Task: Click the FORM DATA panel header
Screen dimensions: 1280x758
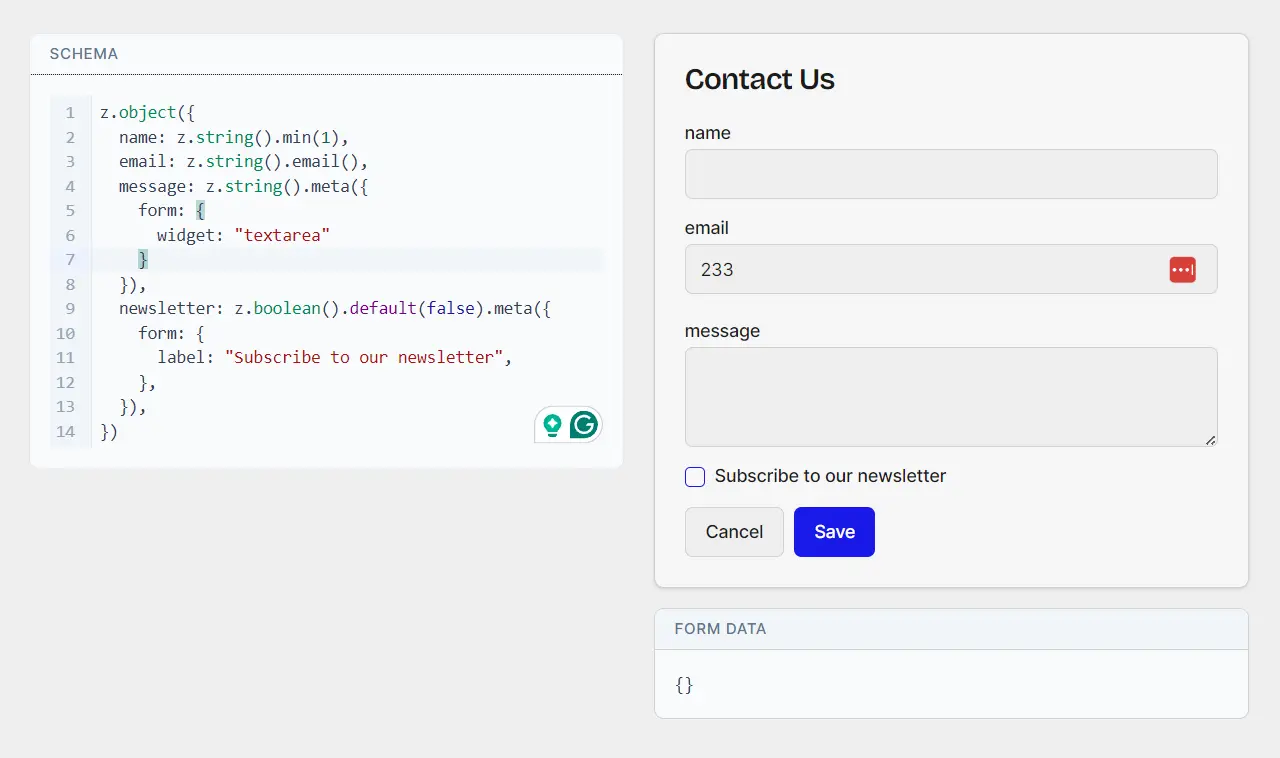Action: click(720, 629)
